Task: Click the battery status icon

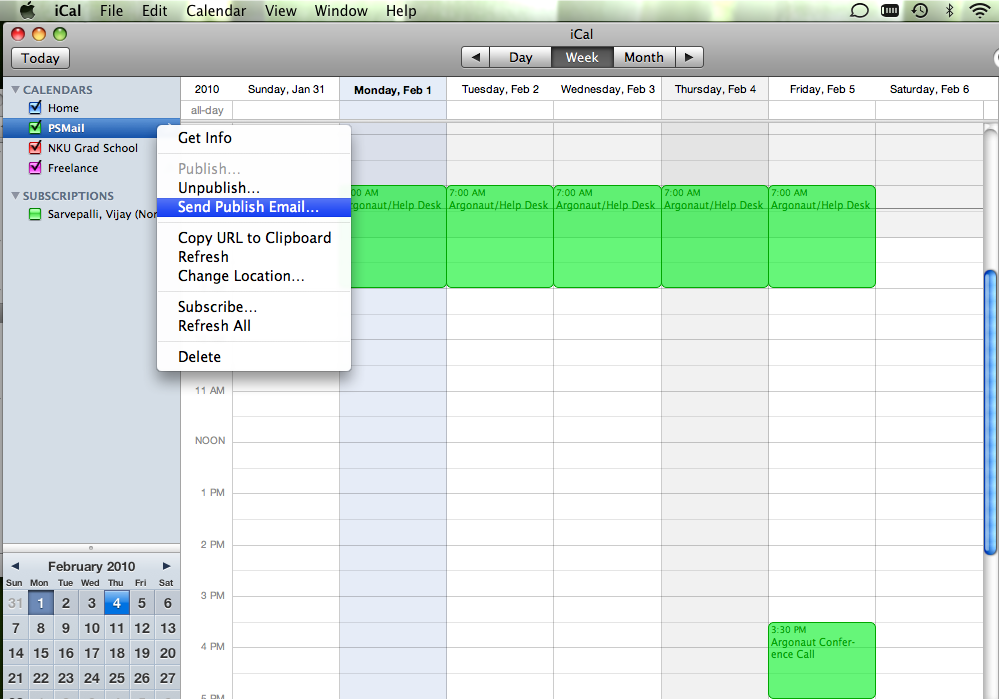Action: click(x=889, y=10)
